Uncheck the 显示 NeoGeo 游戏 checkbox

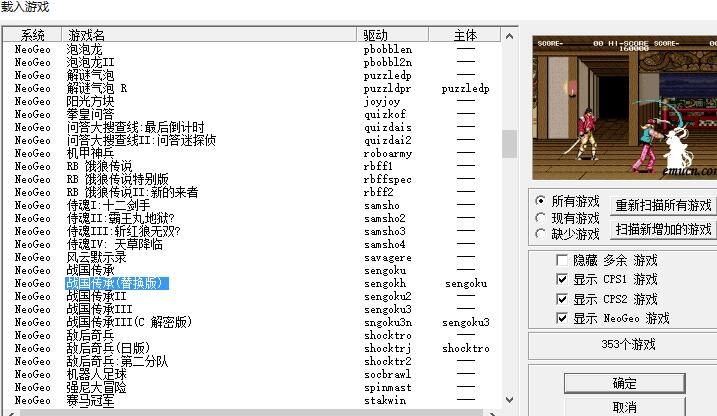(x=562, y=318)
